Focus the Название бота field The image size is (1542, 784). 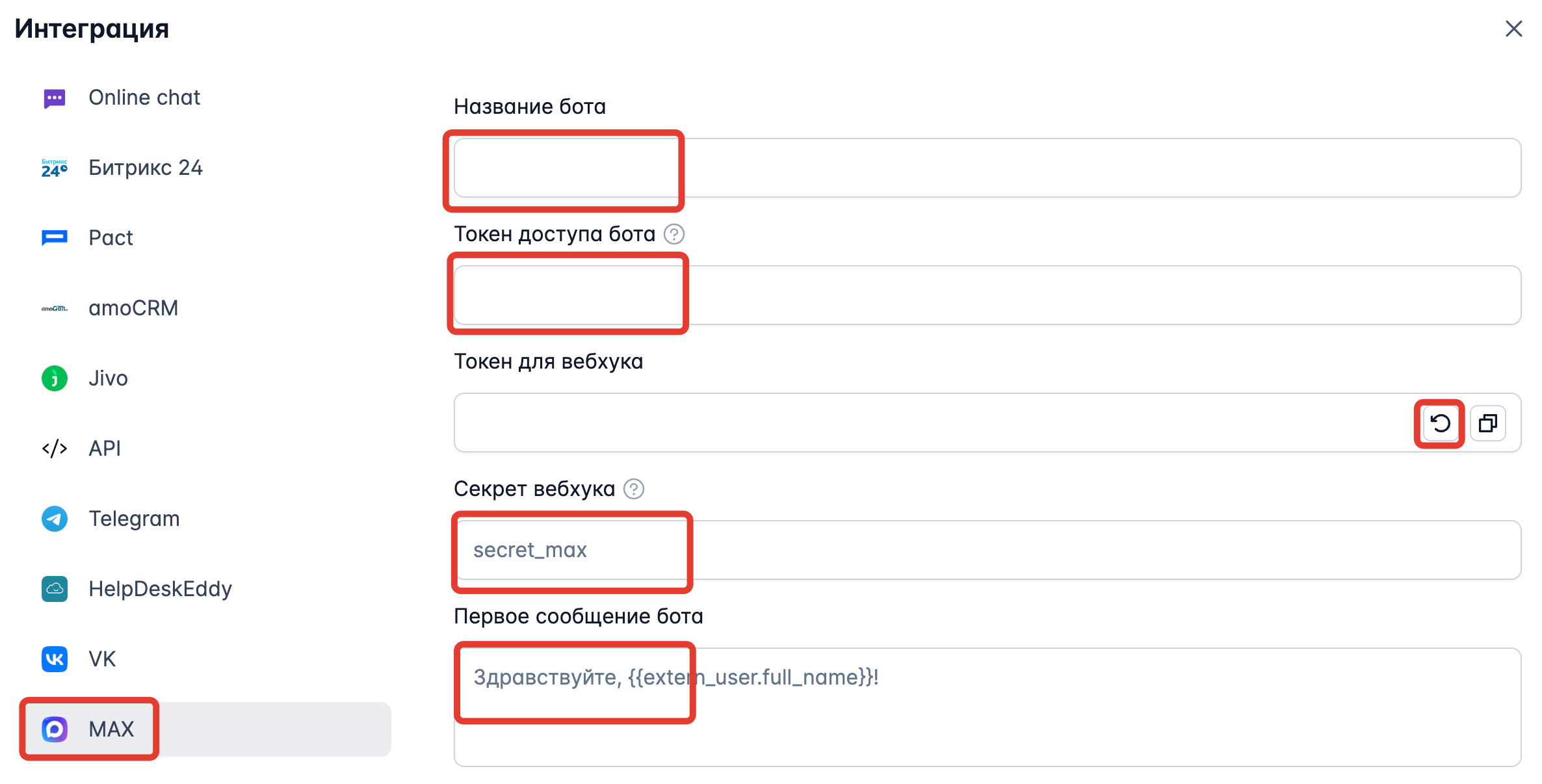(x=987, y=168)
